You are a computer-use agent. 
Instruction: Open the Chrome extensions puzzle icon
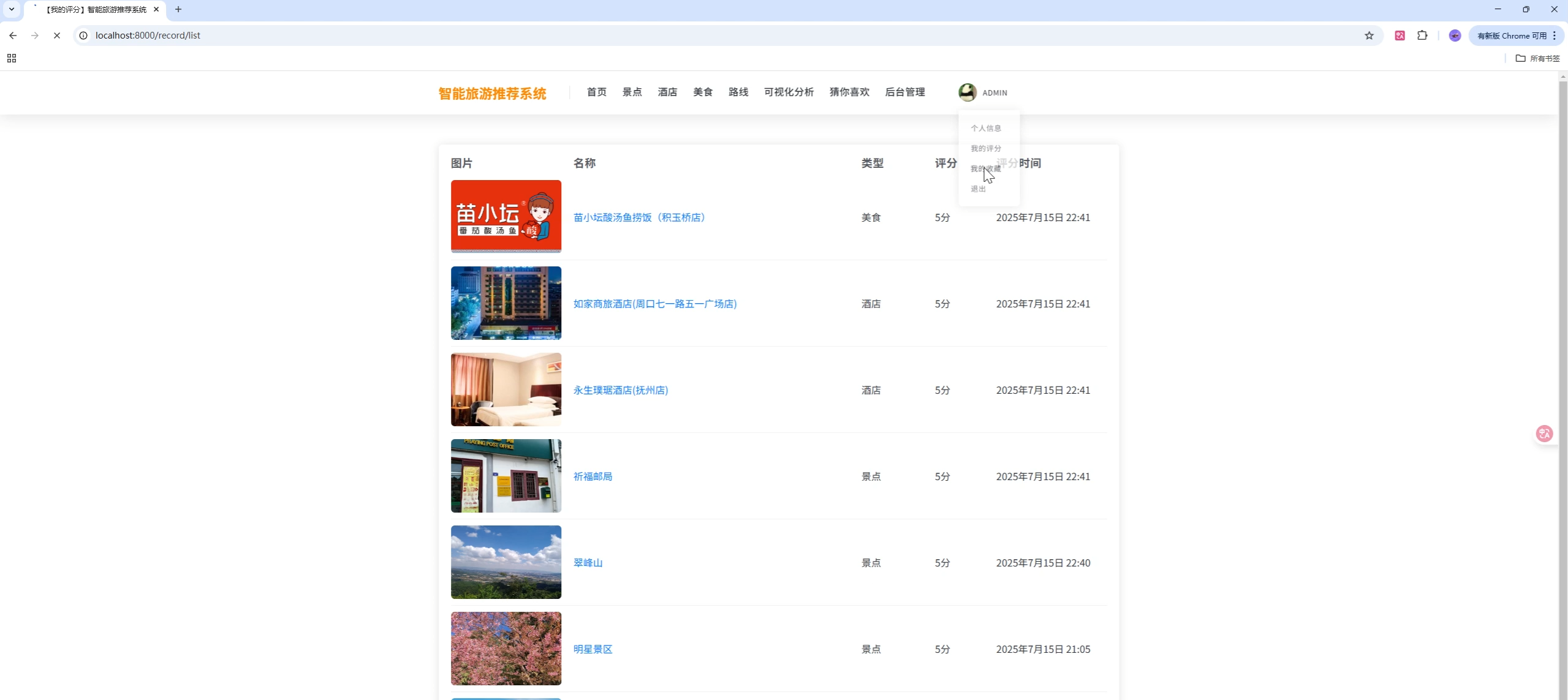click(1422, 36)
